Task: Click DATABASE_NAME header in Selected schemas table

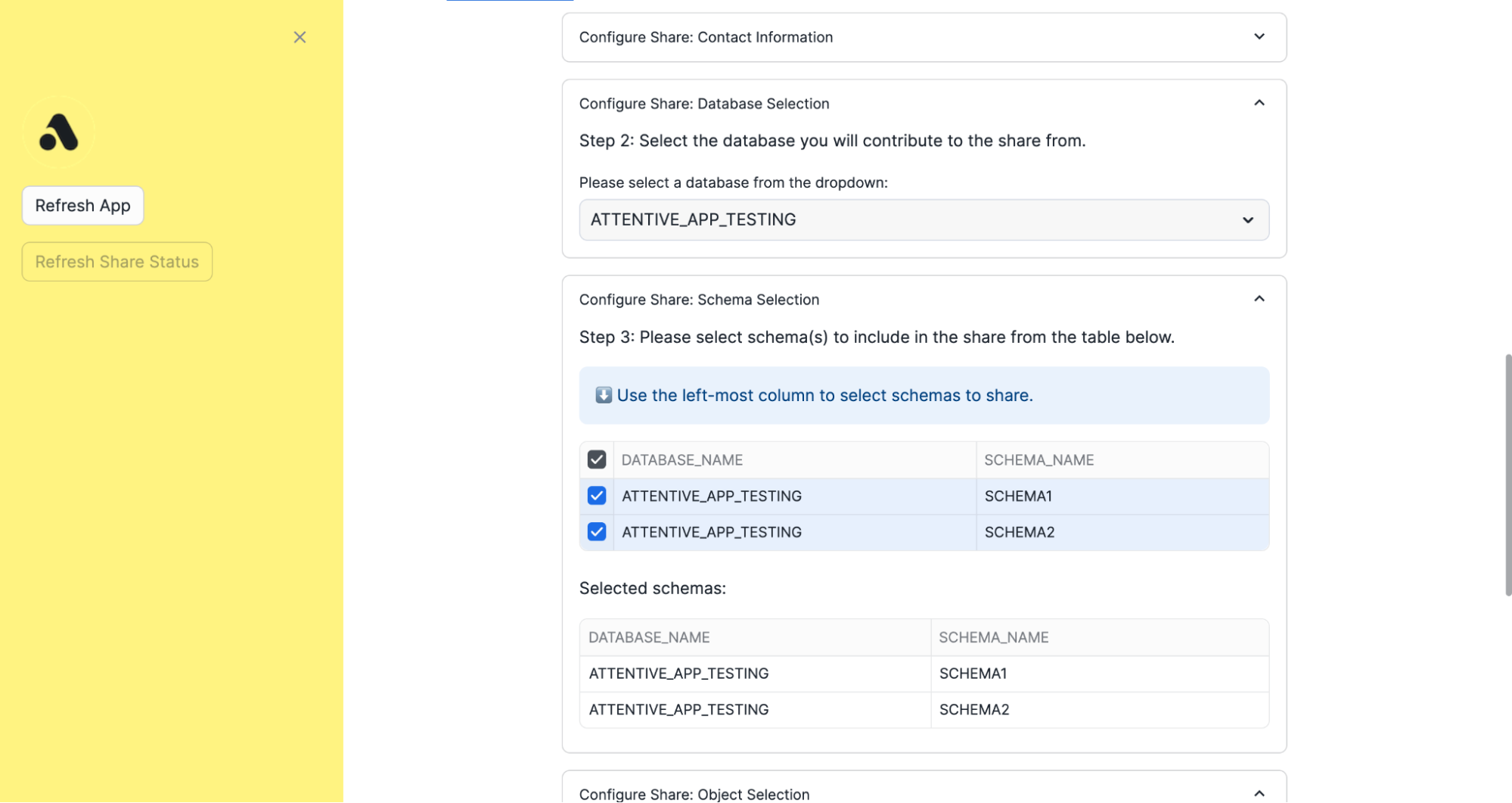Action: (755, 637)
